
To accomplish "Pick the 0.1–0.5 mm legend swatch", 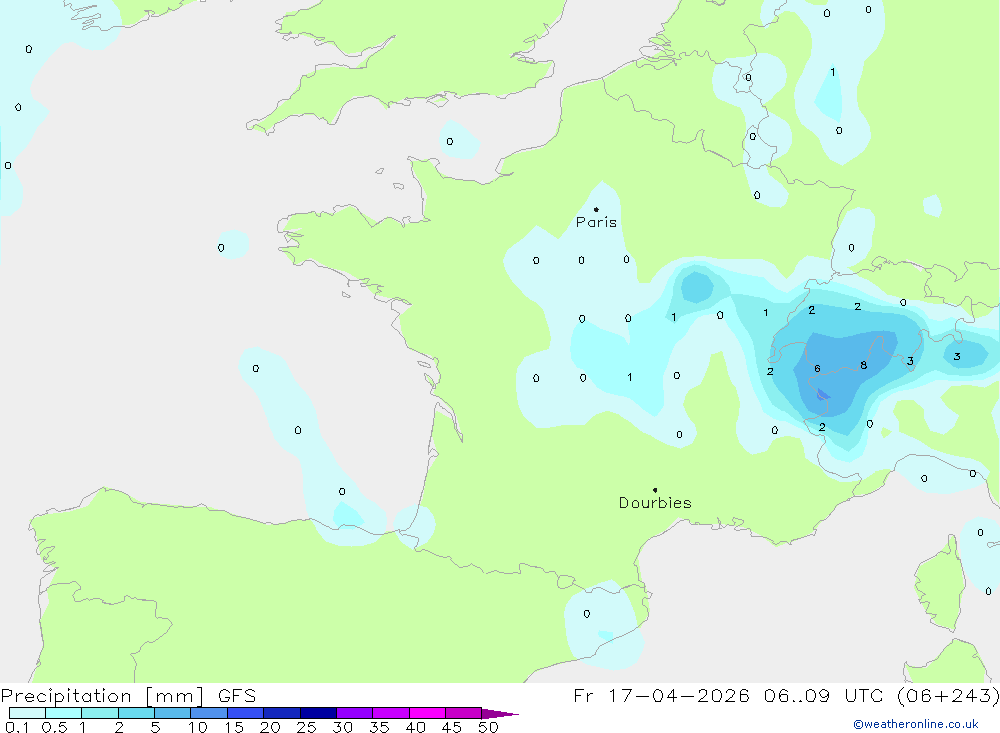I will tap(27, 713).
